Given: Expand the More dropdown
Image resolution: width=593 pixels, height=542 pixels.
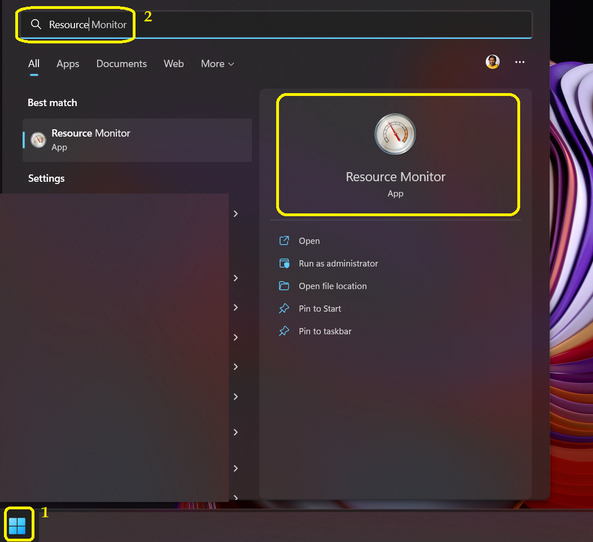Looking at the screenshot, I should pyautogui.click(x=217, y=64).
